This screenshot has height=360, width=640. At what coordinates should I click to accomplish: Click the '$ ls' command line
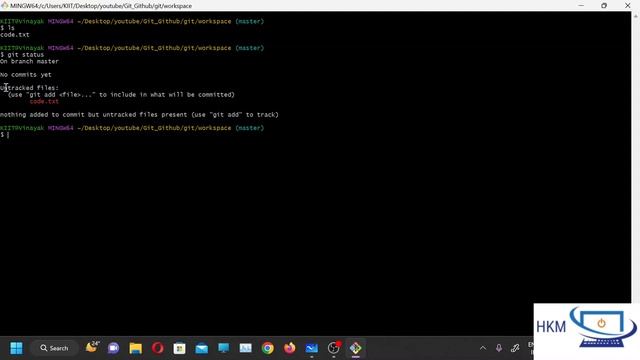point(7,28)
